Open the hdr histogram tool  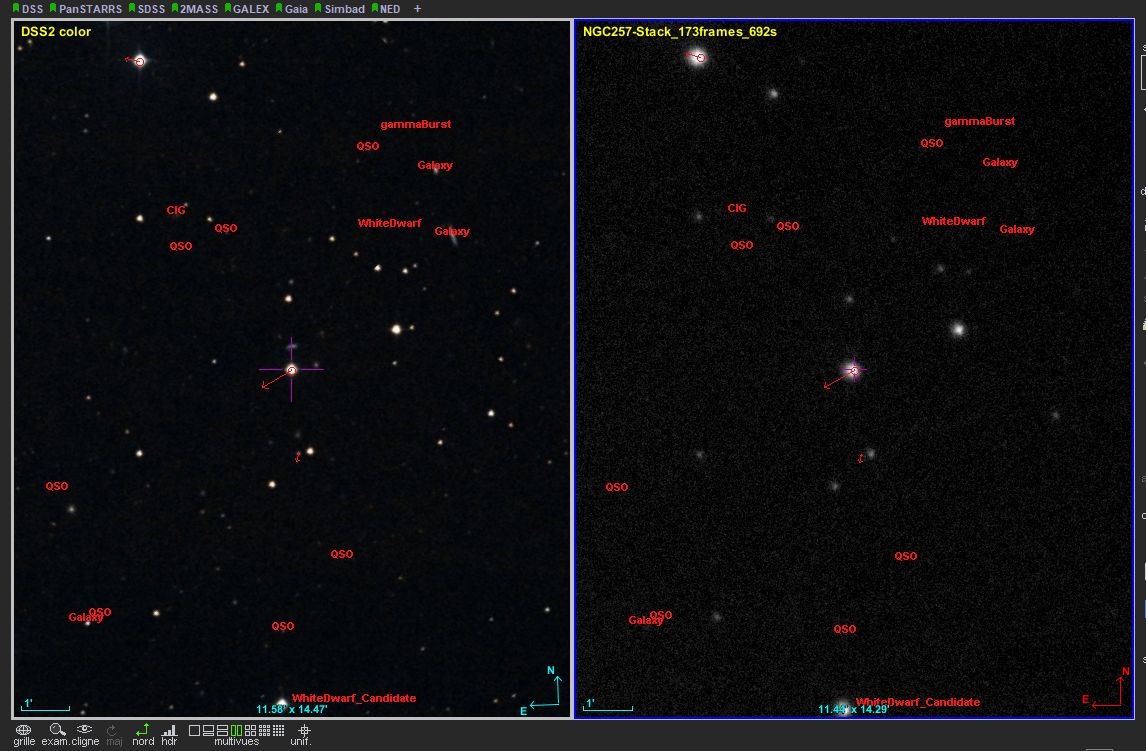pyautogui.click(x=169, y=731)
